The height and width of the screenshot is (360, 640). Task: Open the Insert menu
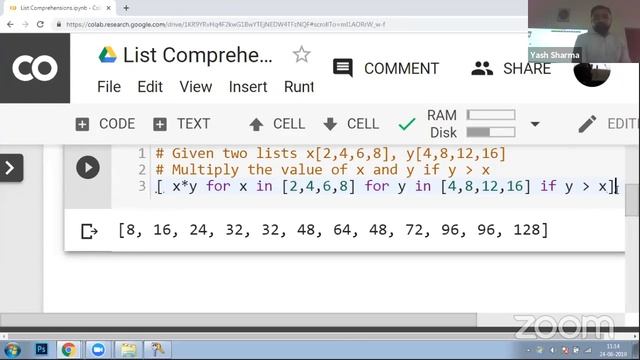tap(248, 87)
